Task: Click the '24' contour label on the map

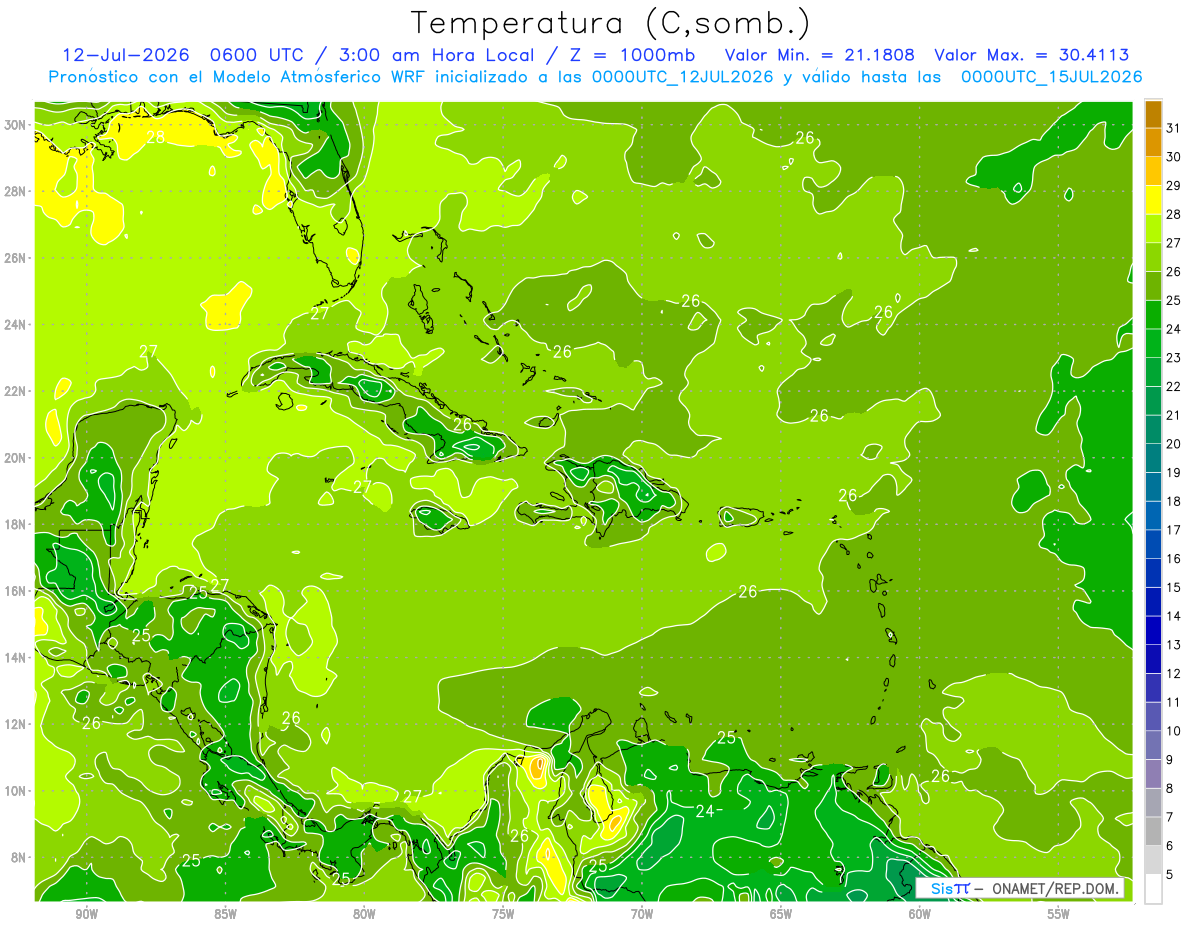Action: (x=705, y=811)
